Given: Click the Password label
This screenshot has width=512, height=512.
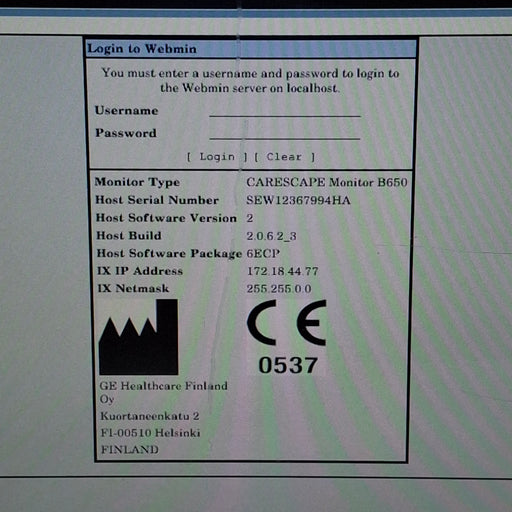Looking at the screenshot, I should coord(126,133).
